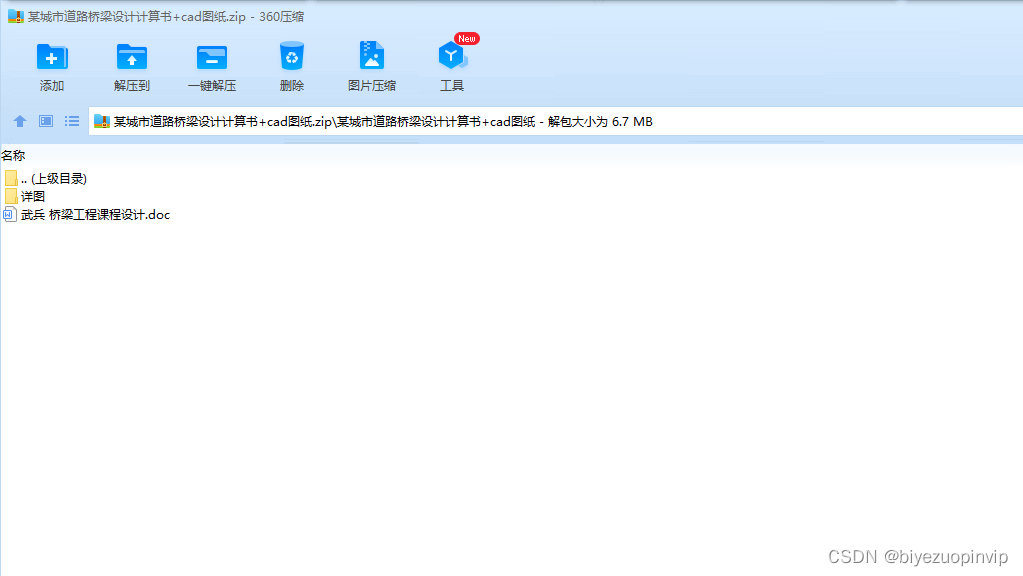Click the doc file icon beside 武兵
1023x576 pixels.
click(10, 214)
